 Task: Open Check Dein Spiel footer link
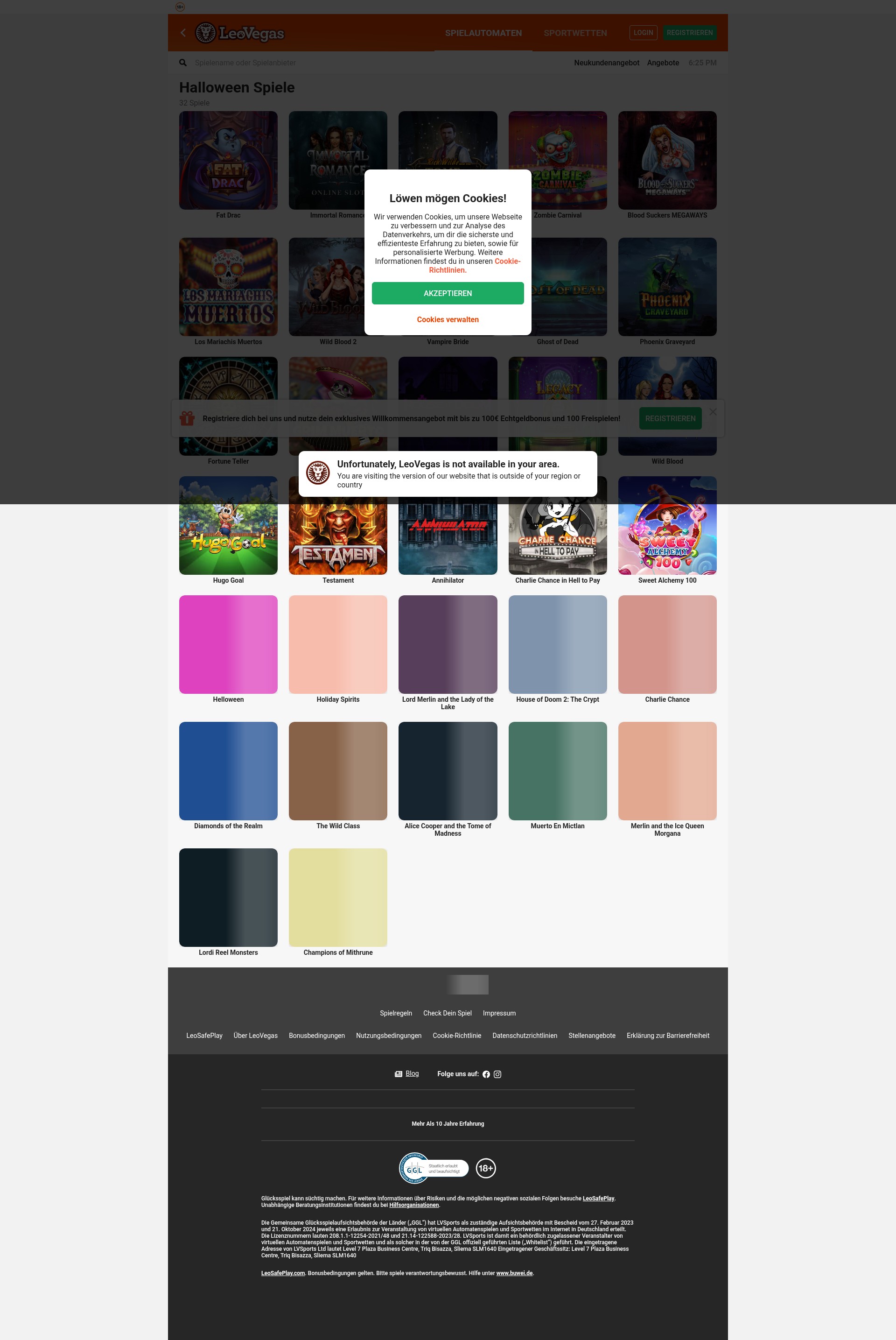[448, 1013]
